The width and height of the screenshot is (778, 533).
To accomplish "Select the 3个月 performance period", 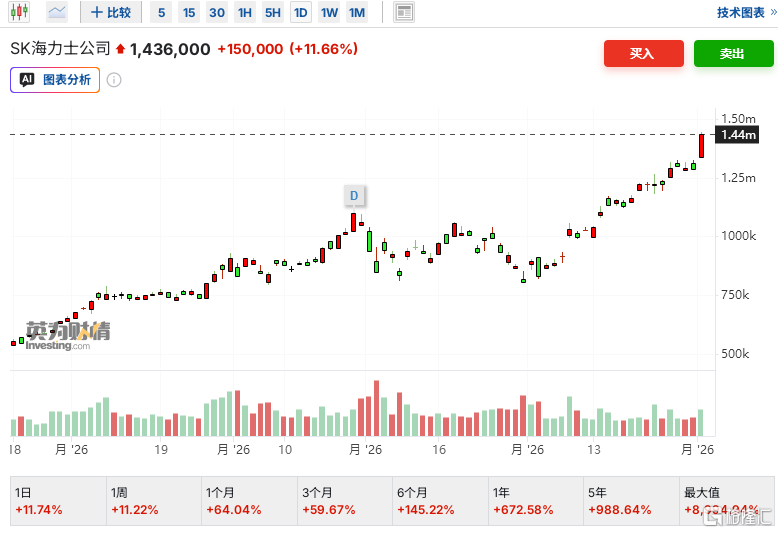I will pos(345,501).
